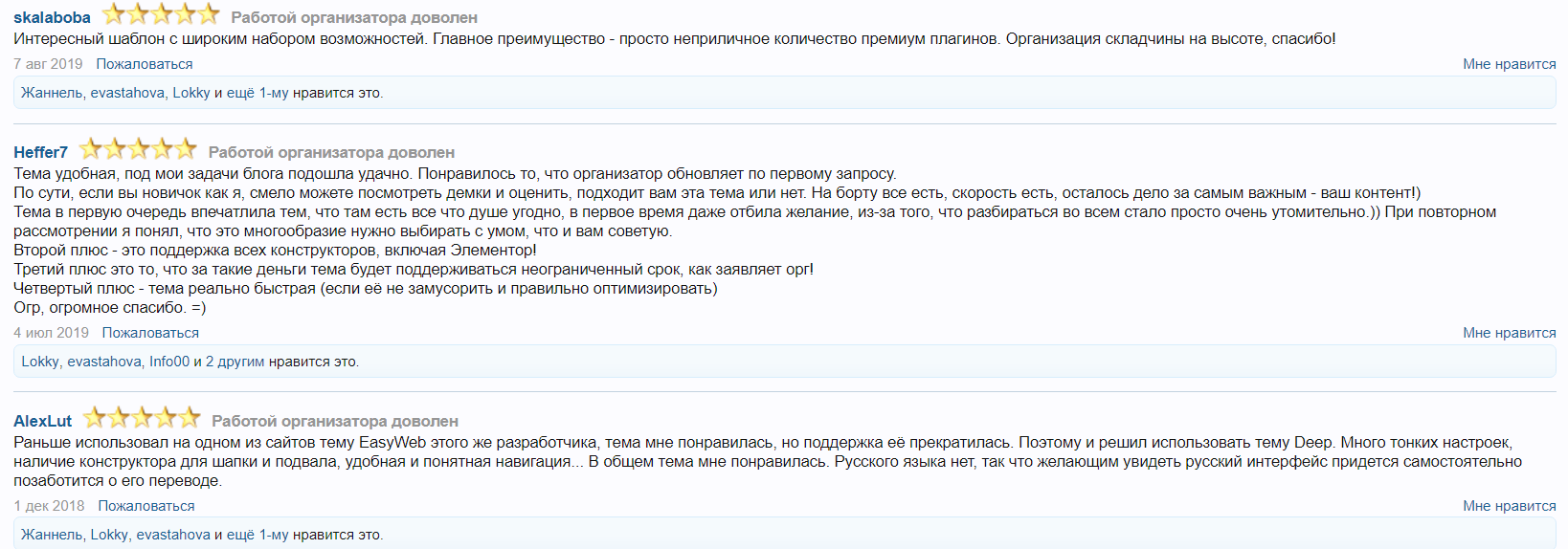Click line starting 'Тема удобная, под мои задачи'
The height and width of the screenshot is (549, 1568).
455,174
